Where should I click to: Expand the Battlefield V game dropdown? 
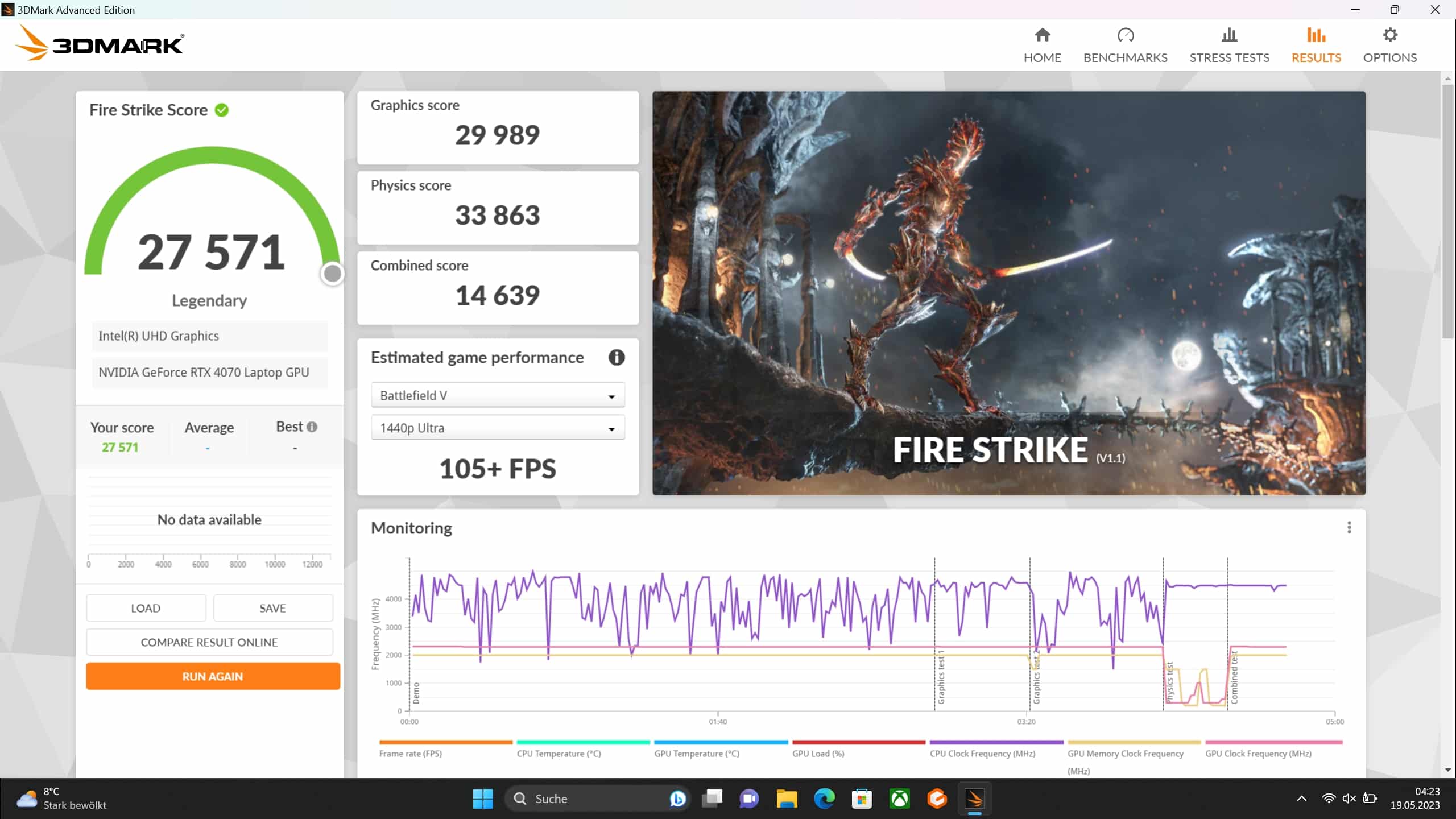pyautogui.click(x=498, y=395)
